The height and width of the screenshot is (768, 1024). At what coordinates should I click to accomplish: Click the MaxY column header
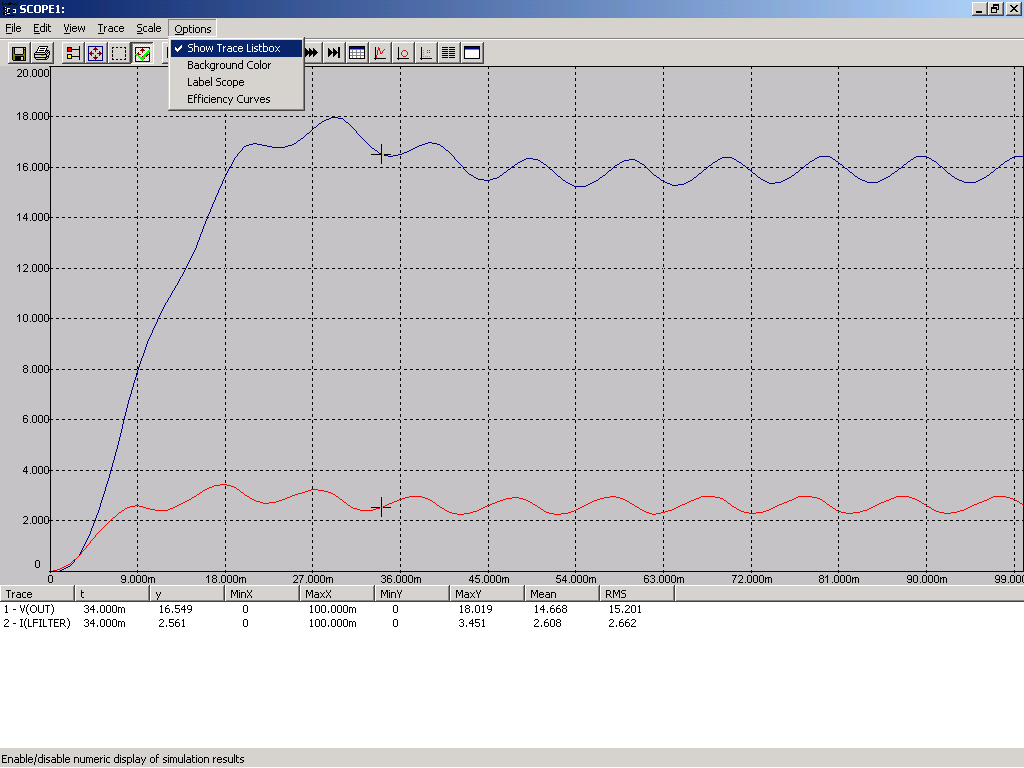coord(488,594)
